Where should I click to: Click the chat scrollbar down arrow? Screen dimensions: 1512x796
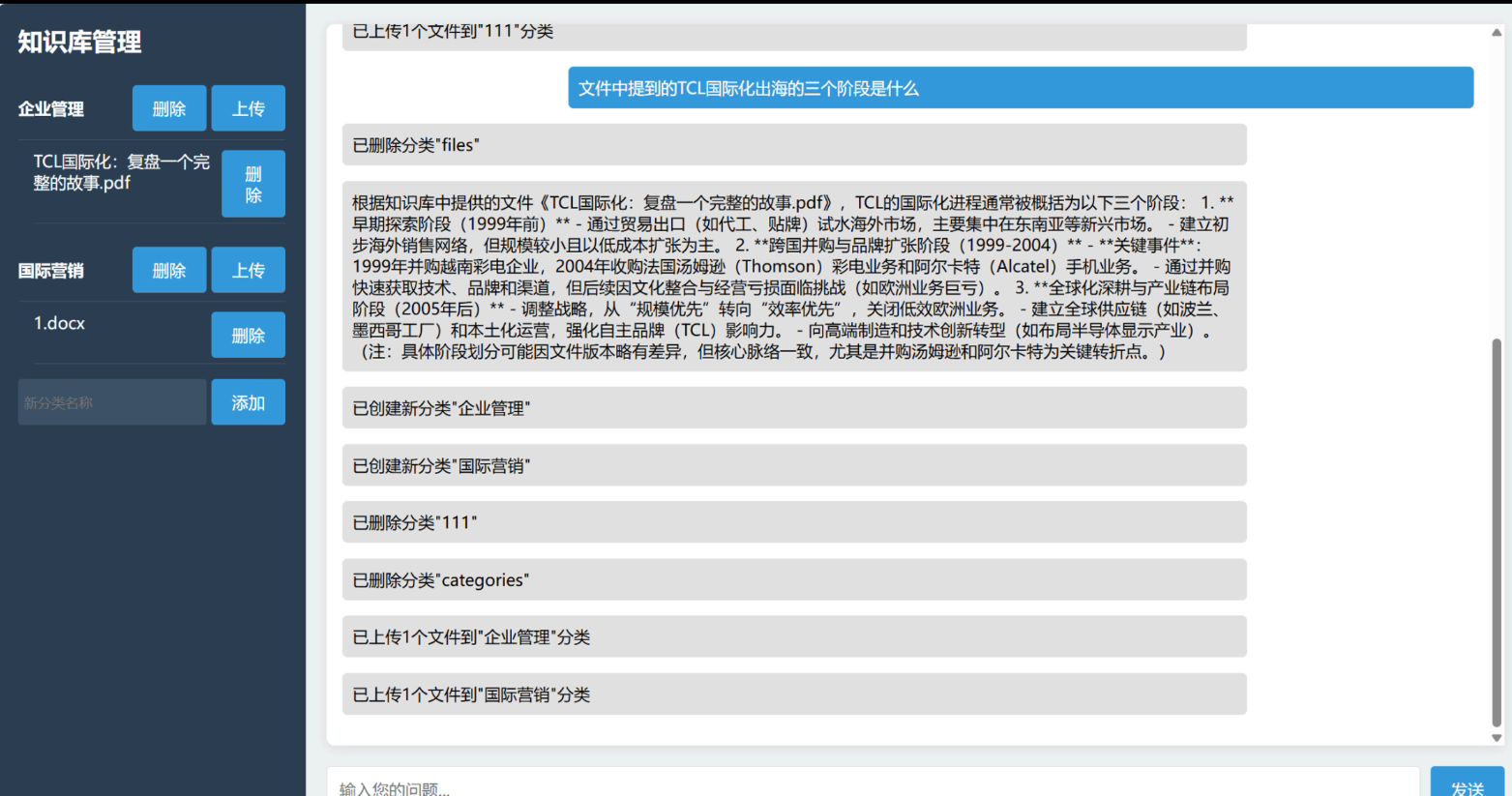coord(1497,738)
